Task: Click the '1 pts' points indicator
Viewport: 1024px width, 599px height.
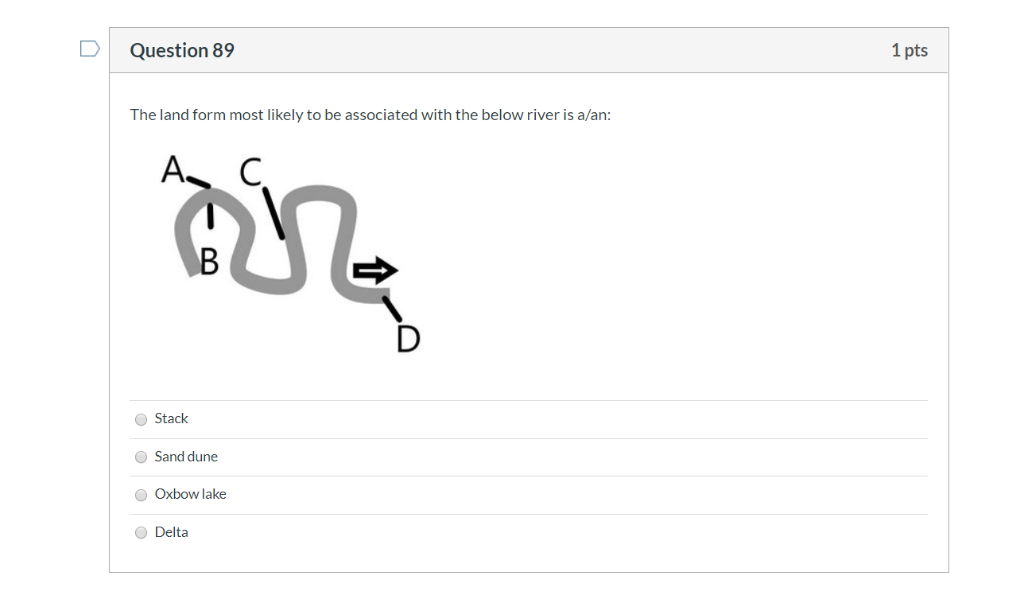Action: [909, 50]
